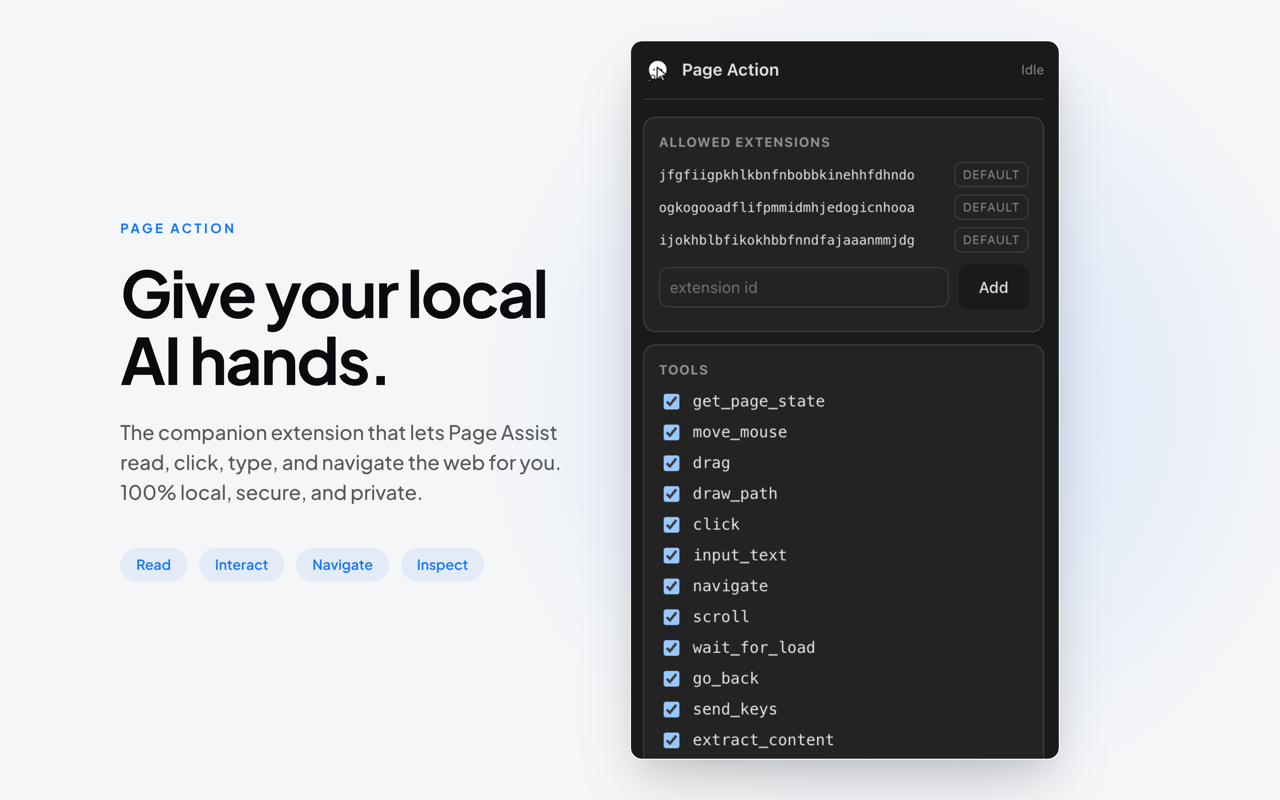Uncheck the scroll tool checkbox
Viewport: 1280px width, 800px height.
672,617
